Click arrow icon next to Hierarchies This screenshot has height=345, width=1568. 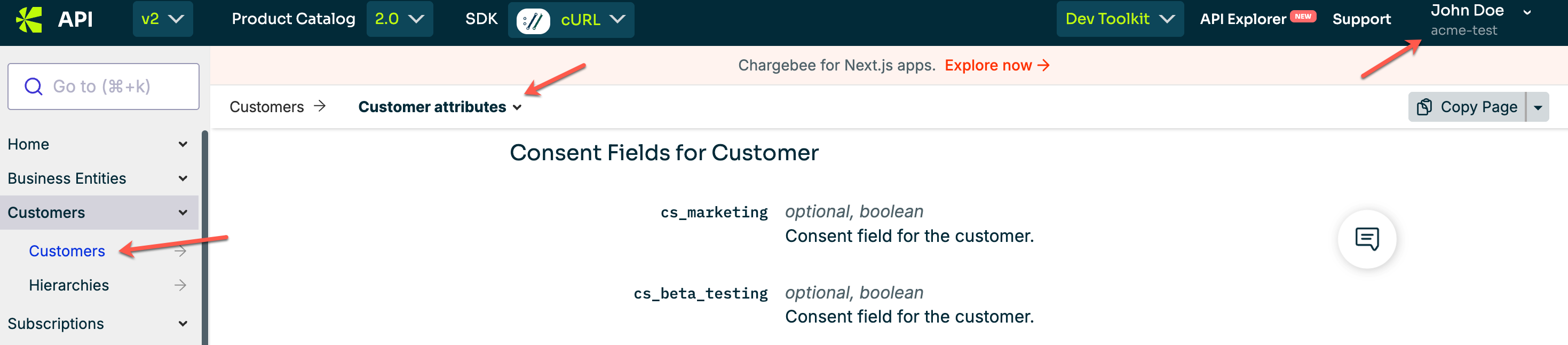[180, 285]
